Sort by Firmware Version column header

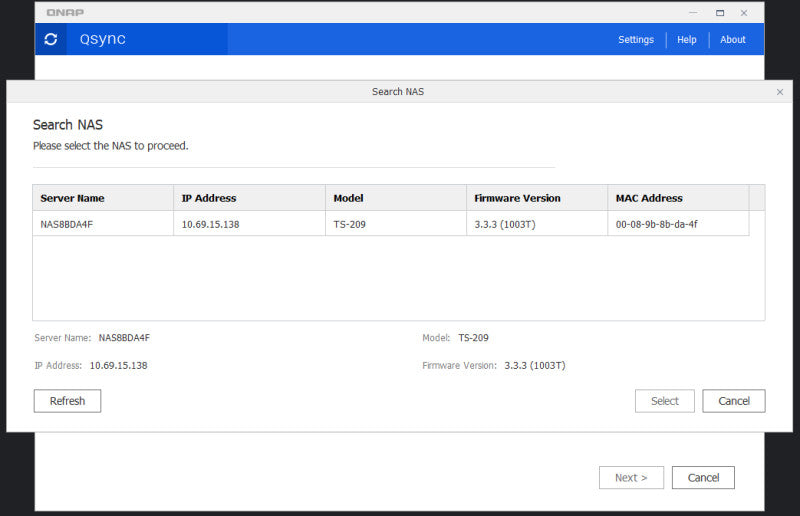(x=537, y=198)
